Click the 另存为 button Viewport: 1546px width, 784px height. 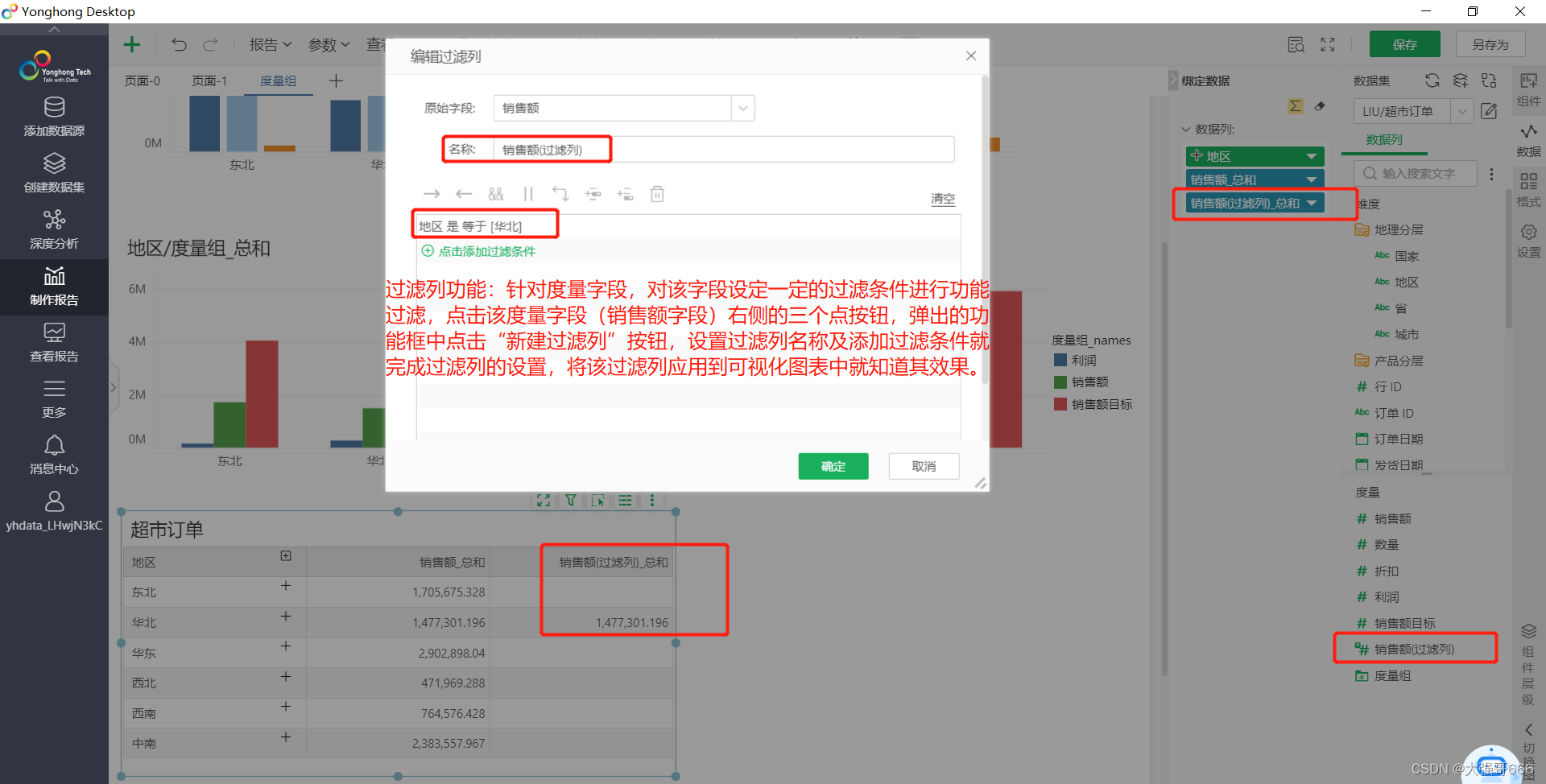(1490, 44)
